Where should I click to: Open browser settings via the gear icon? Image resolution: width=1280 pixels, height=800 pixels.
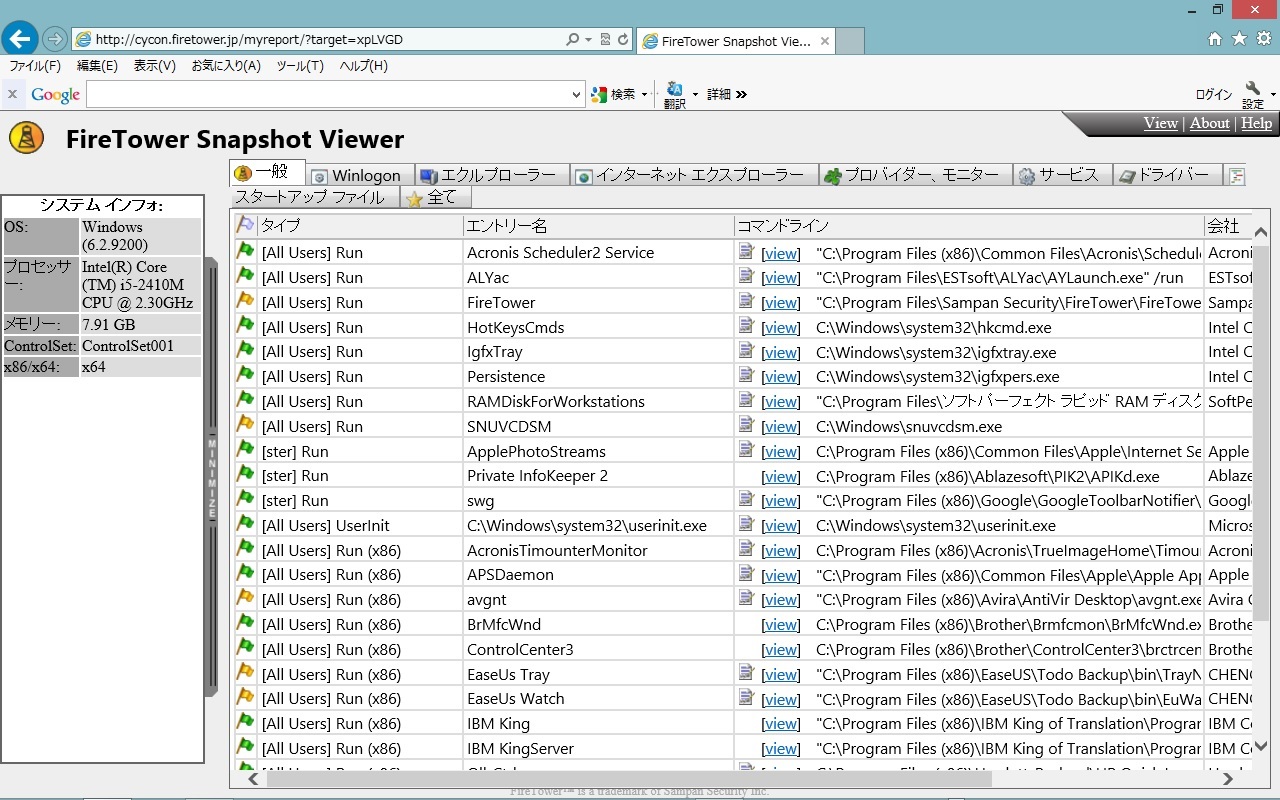(1262, 36)
